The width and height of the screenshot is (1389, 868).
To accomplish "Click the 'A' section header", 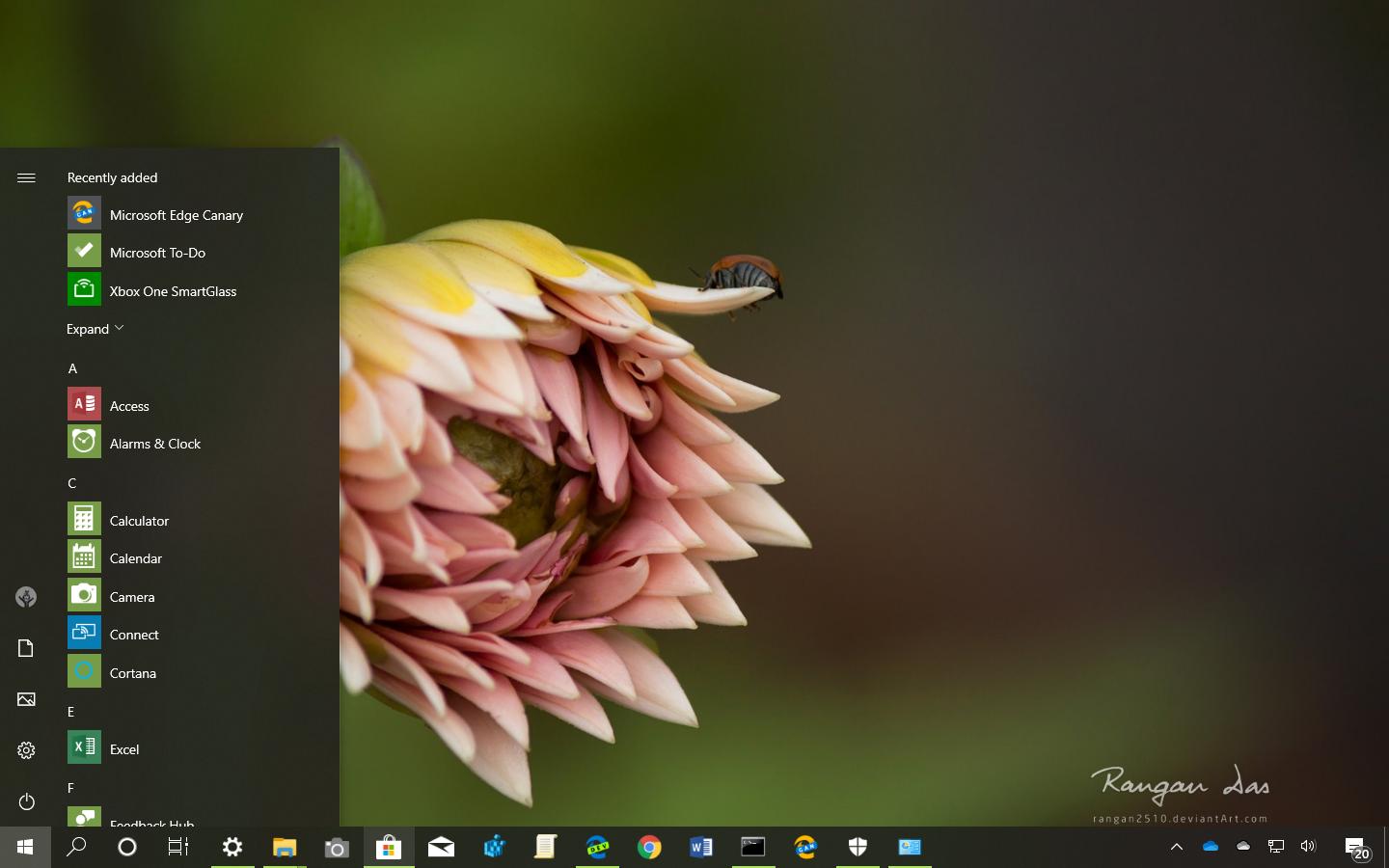I will (x=72, y=368).
